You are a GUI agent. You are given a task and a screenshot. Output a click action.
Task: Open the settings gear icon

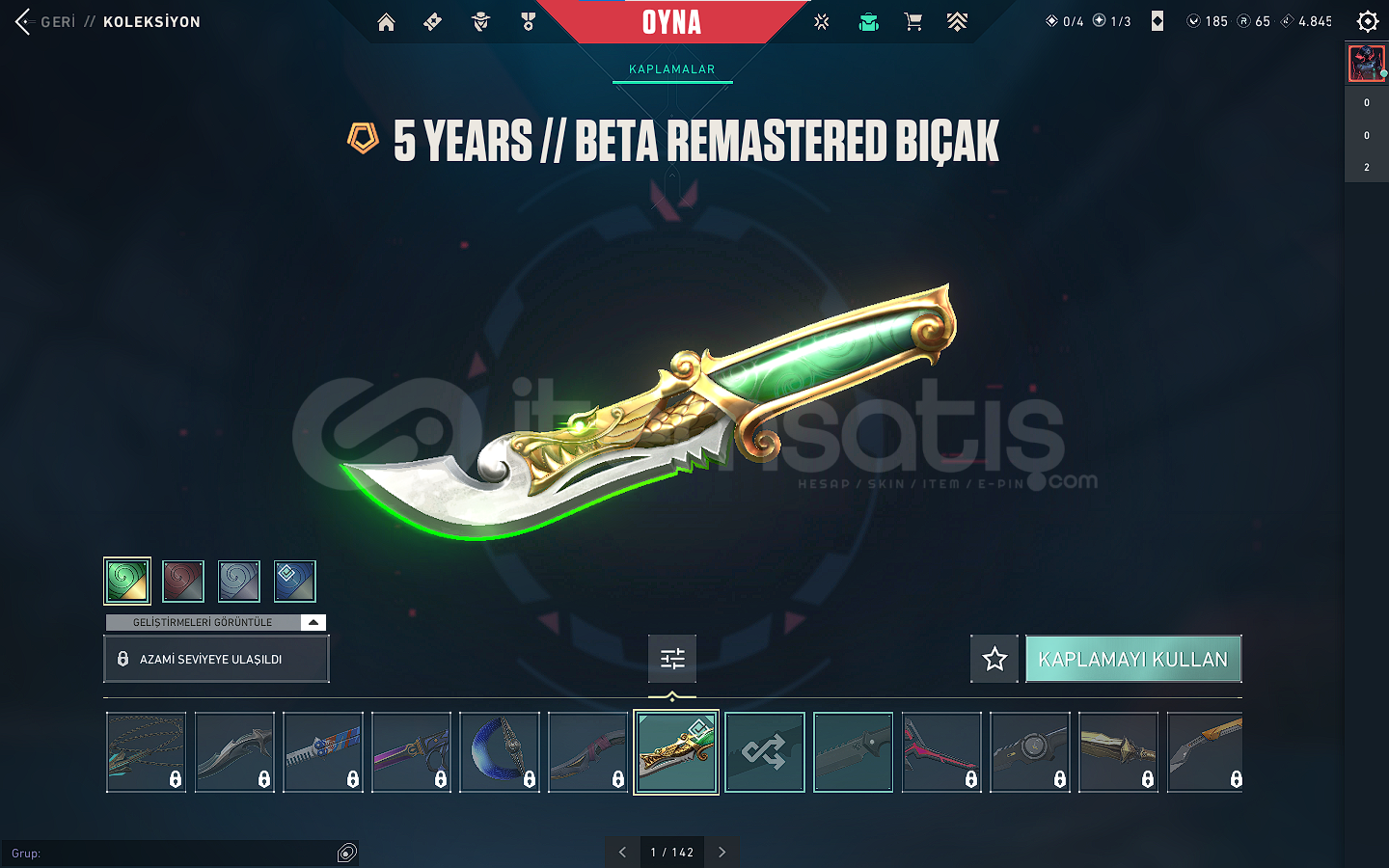[x=1367, y=21]
